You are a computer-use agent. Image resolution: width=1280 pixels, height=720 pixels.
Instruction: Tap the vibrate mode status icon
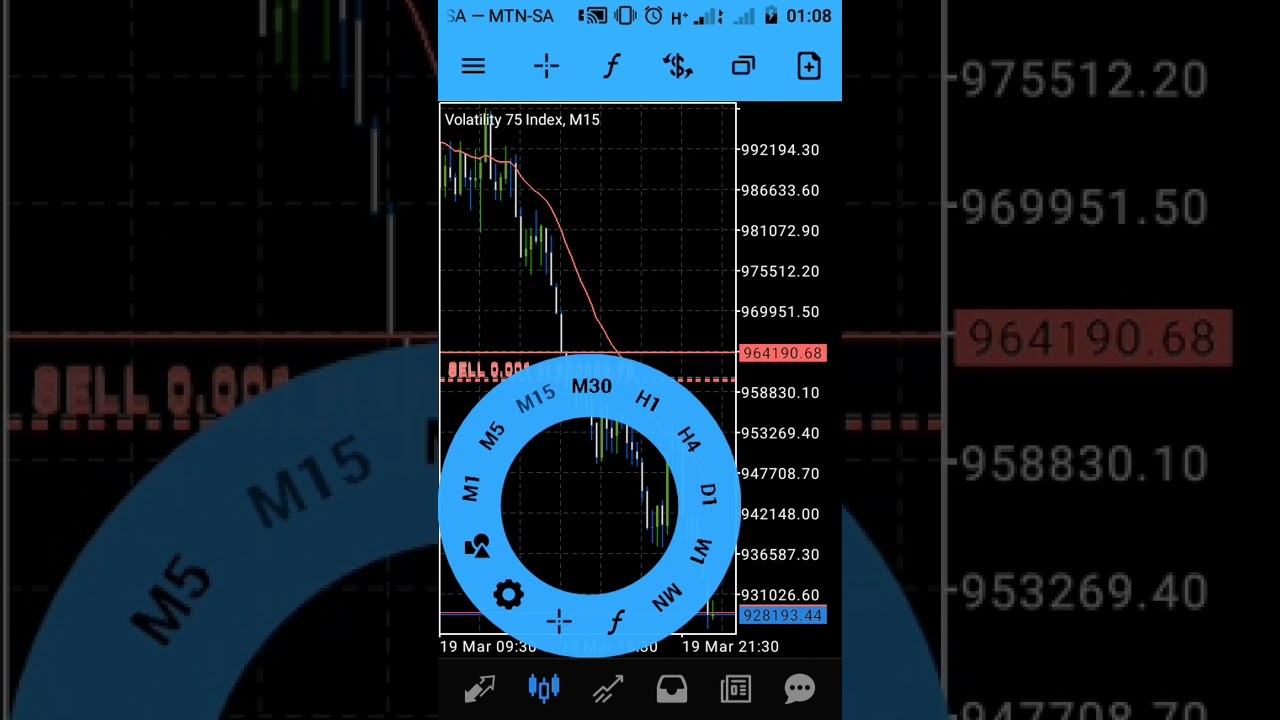pyautogui.click(x=625, y=16)
